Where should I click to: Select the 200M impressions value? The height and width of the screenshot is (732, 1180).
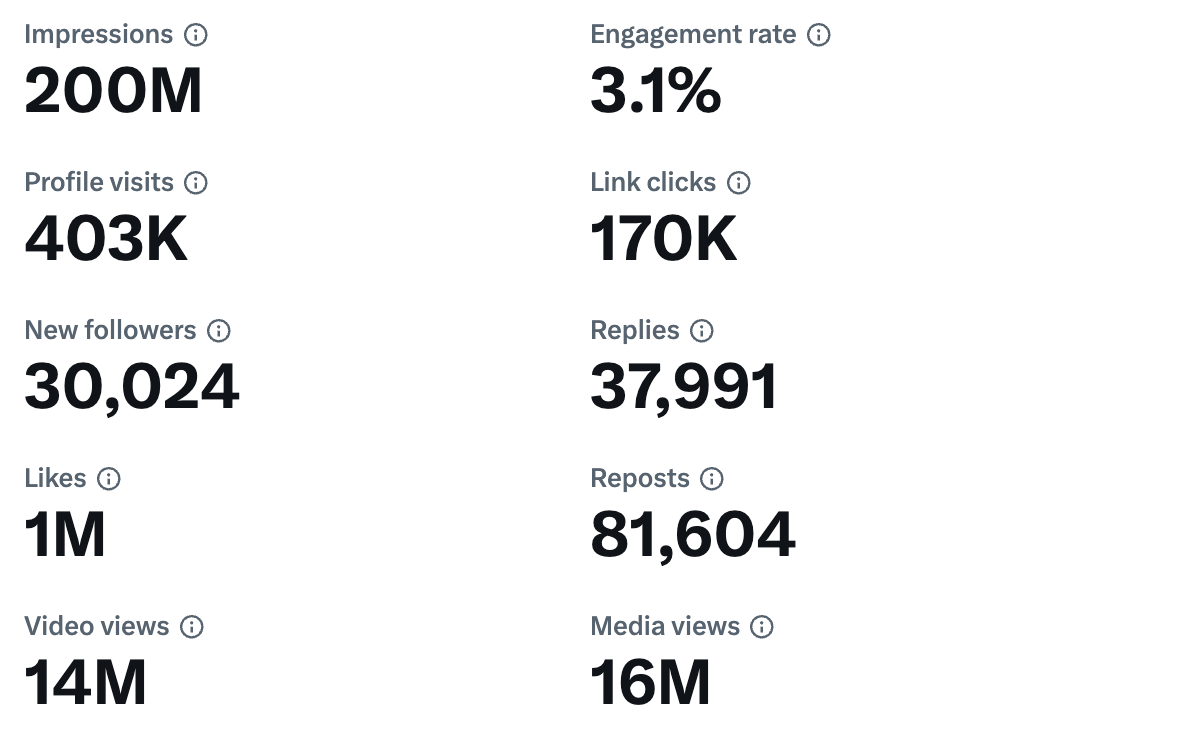[113, 90]
